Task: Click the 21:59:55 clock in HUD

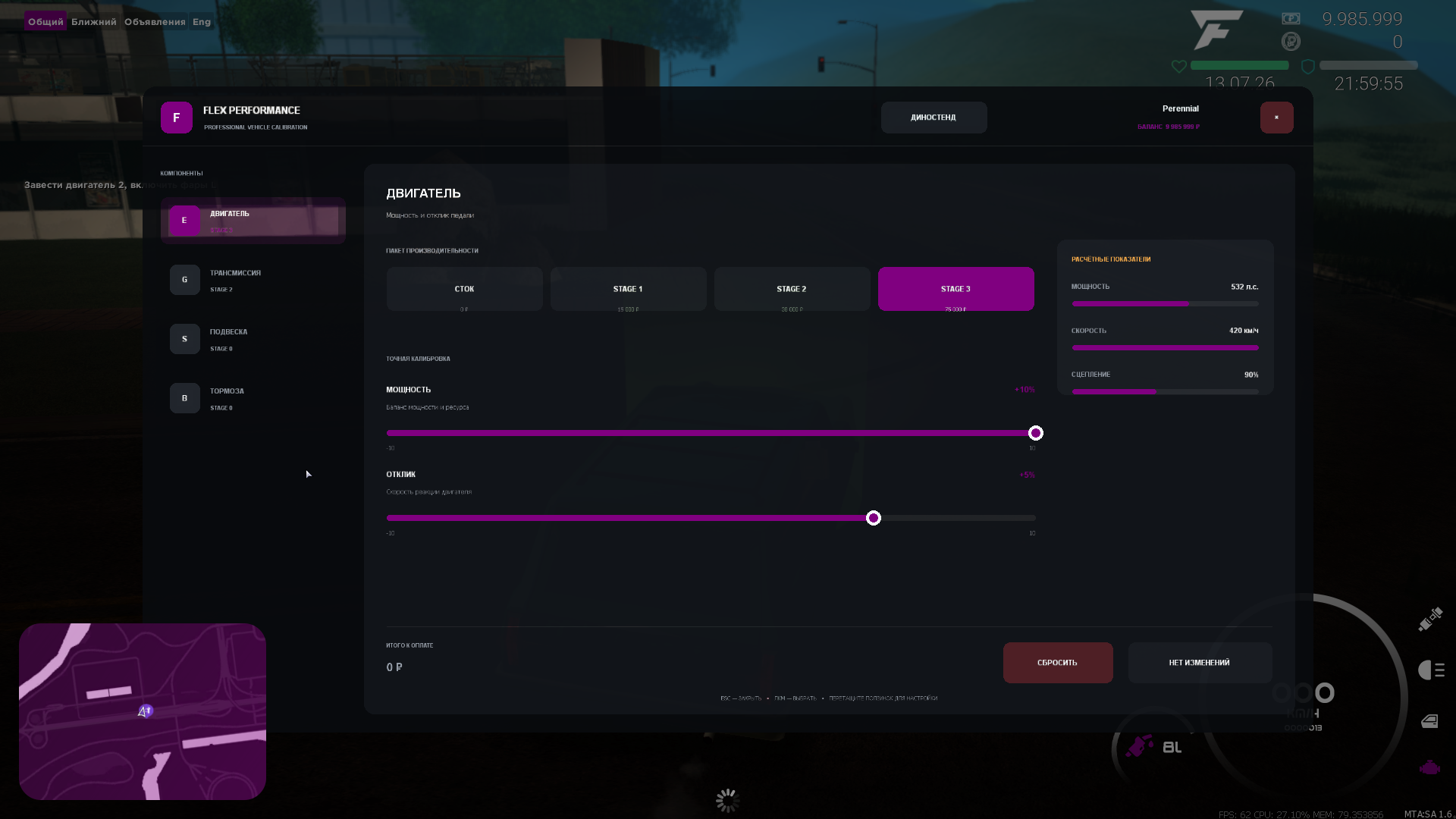Action: [1369, 83]
